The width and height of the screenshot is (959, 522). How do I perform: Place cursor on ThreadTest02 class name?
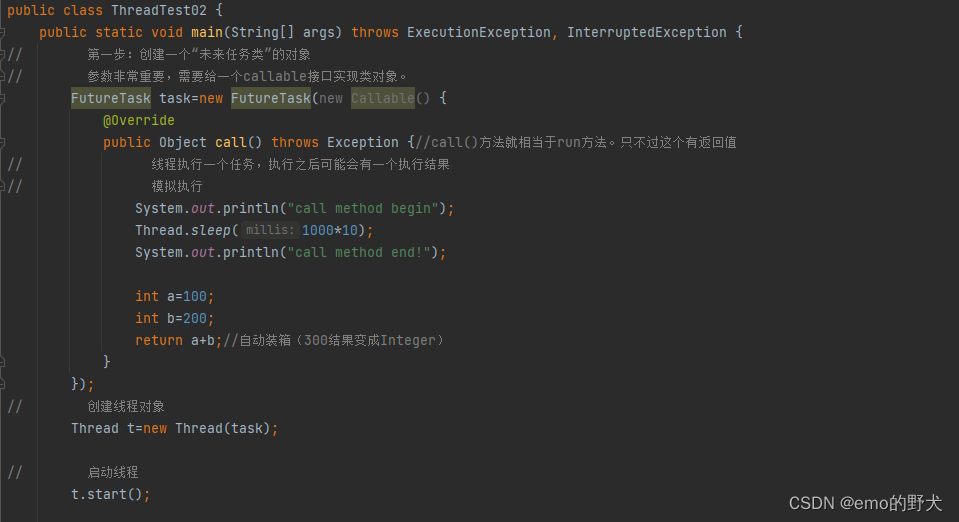pyautogui.click(x=159, y=10)
